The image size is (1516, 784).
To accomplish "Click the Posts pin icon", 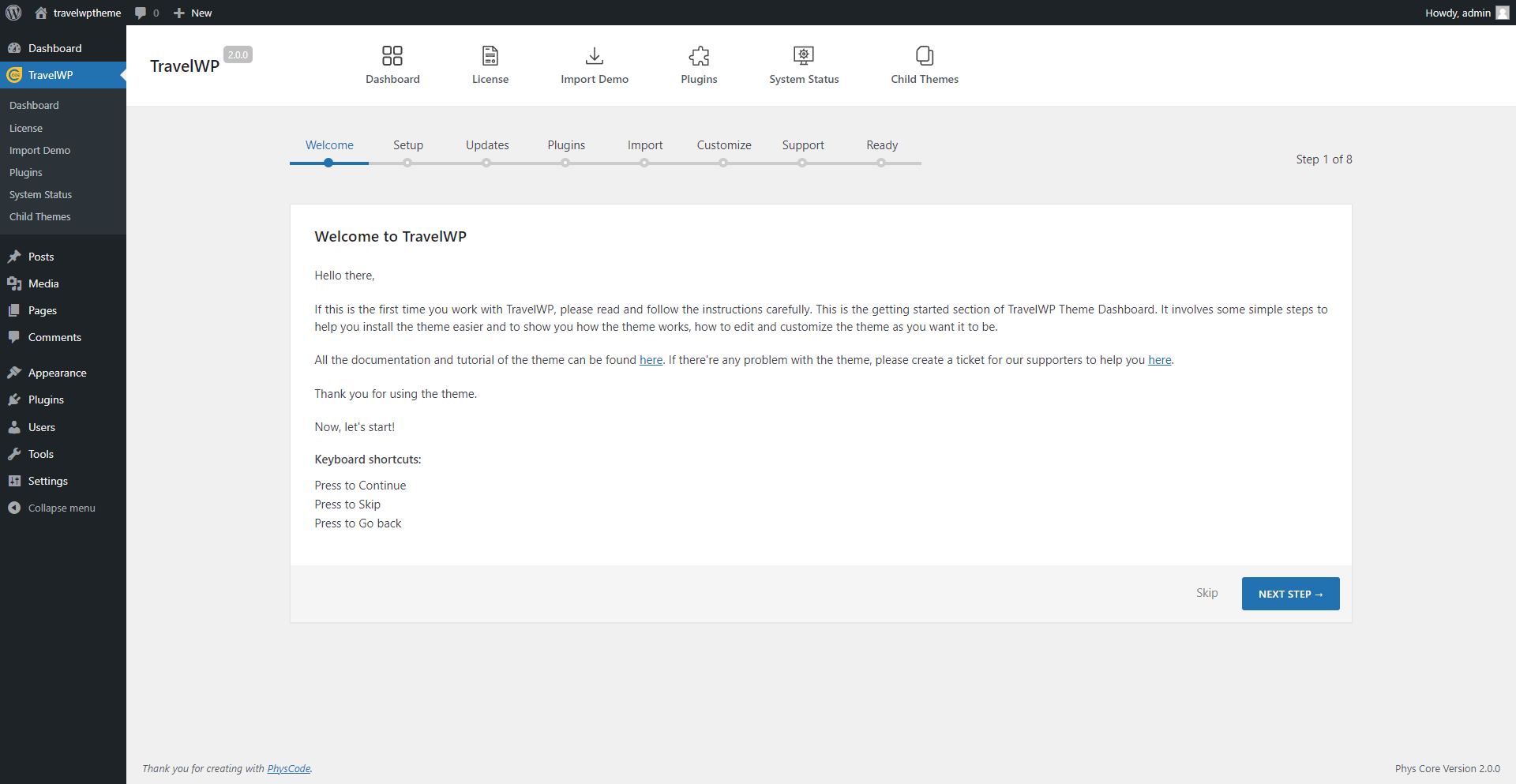I will [14, 257].
